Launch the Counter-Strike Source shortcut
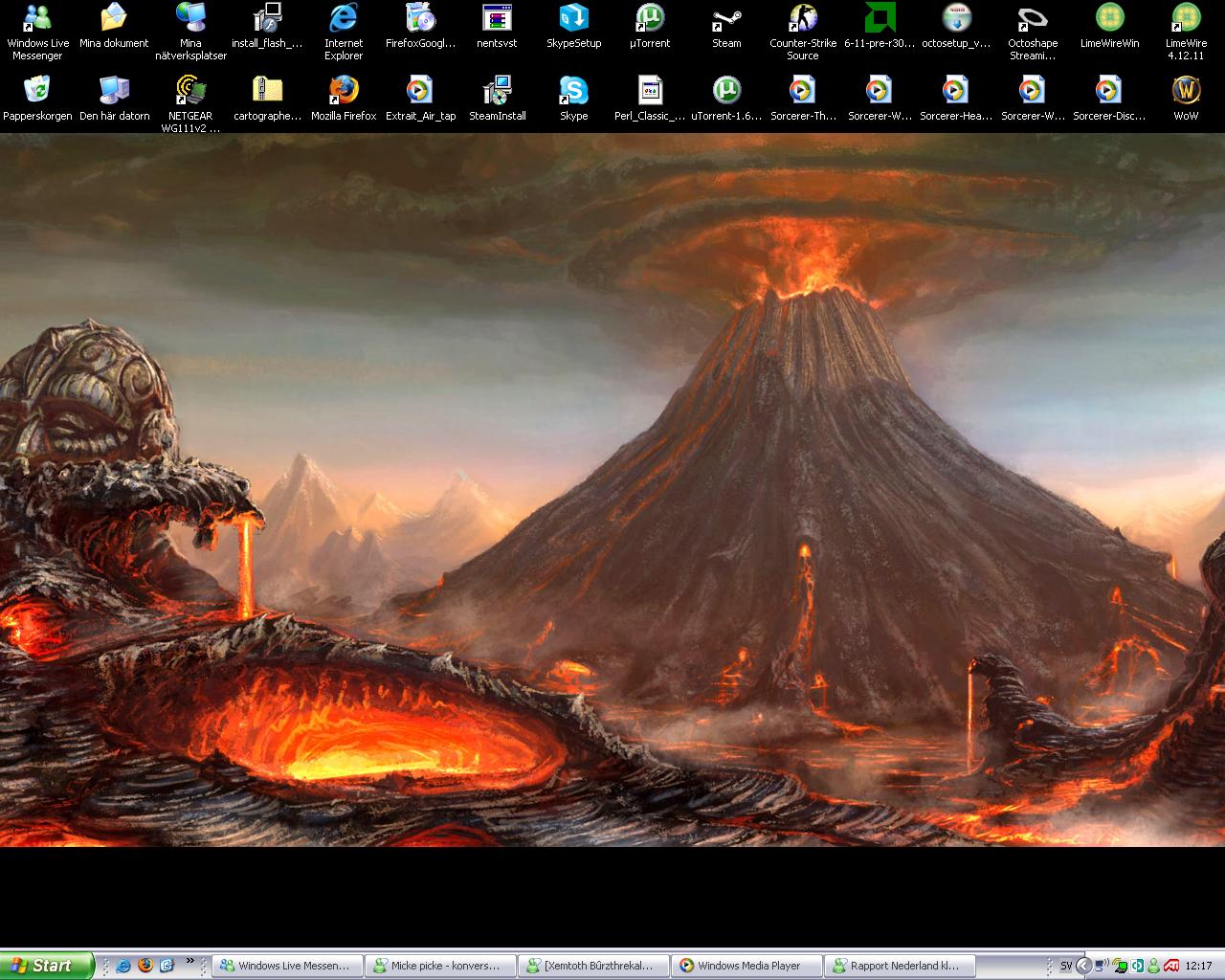 pyautogui.click(x=803, y=31)
